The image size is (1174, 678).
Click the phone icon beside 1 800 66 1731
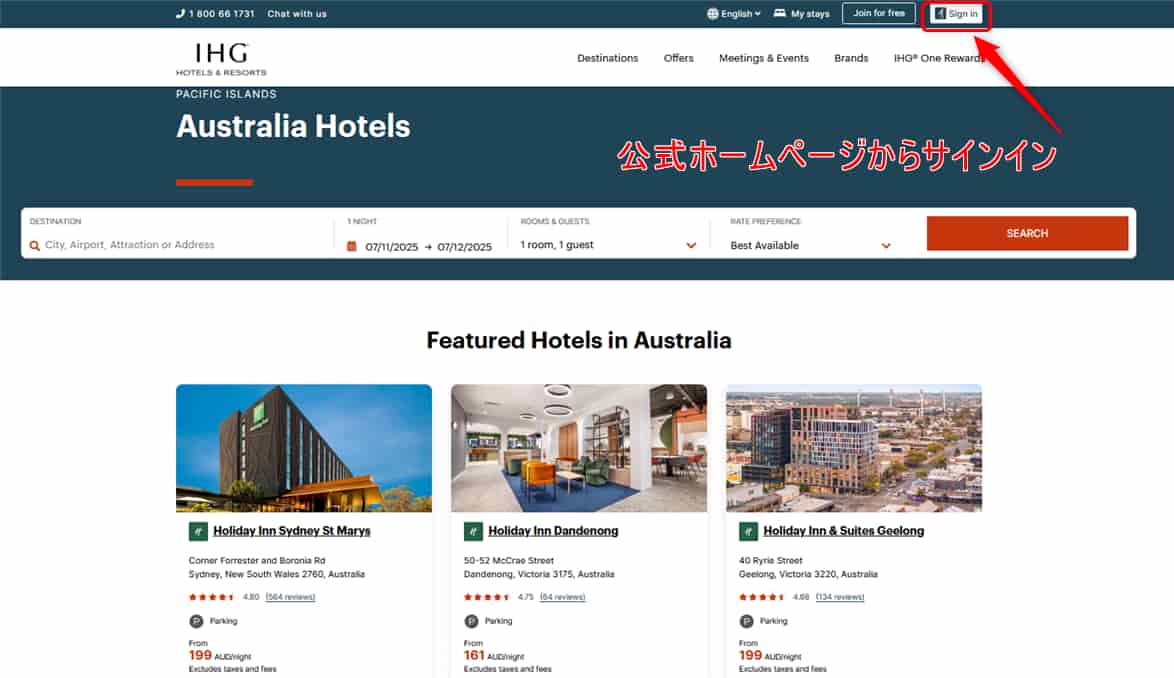pyautogui.click(x=180, y=13)
